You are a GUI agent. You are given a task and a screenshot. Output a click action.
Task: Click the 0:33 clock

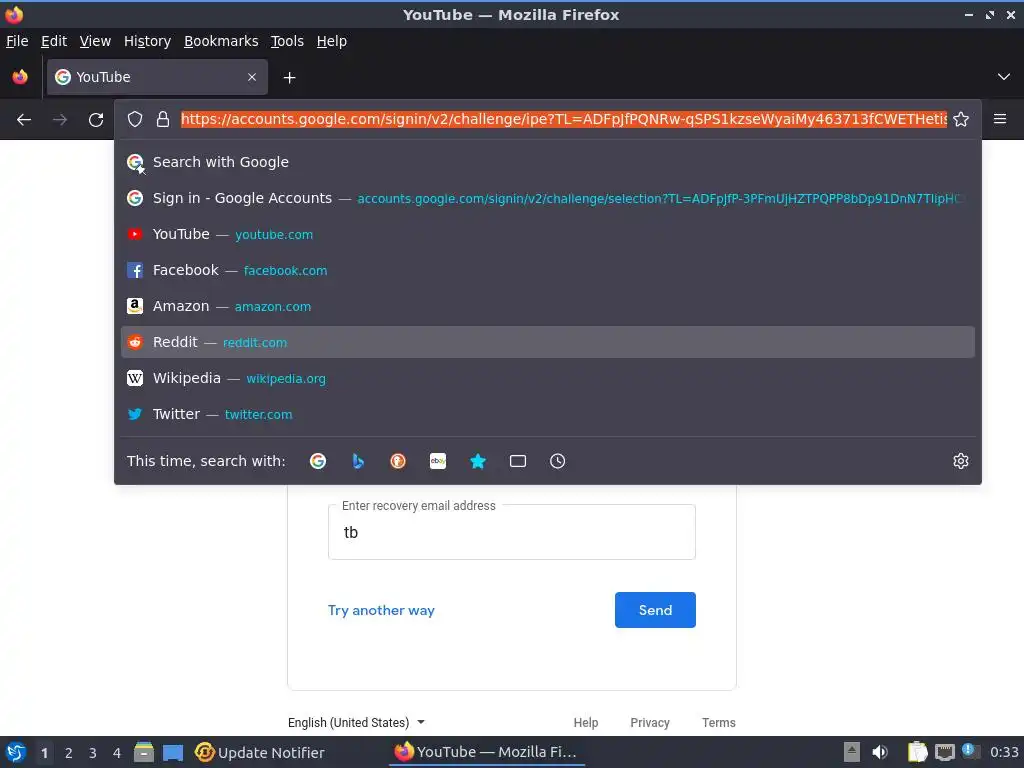(x=1004, y=752)
